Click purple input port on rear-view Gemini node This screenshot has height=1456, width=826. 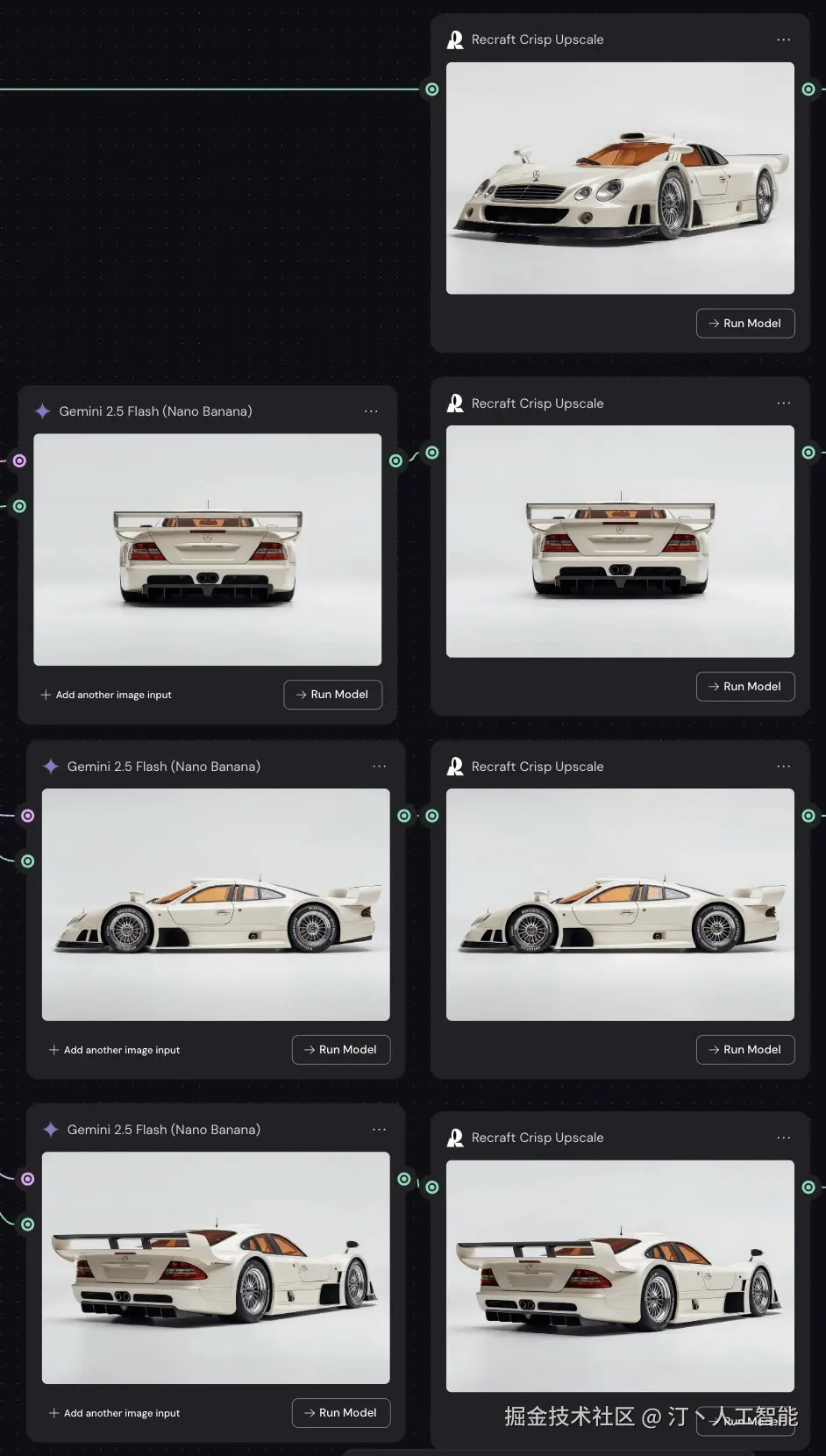click(x=19, y=460)
